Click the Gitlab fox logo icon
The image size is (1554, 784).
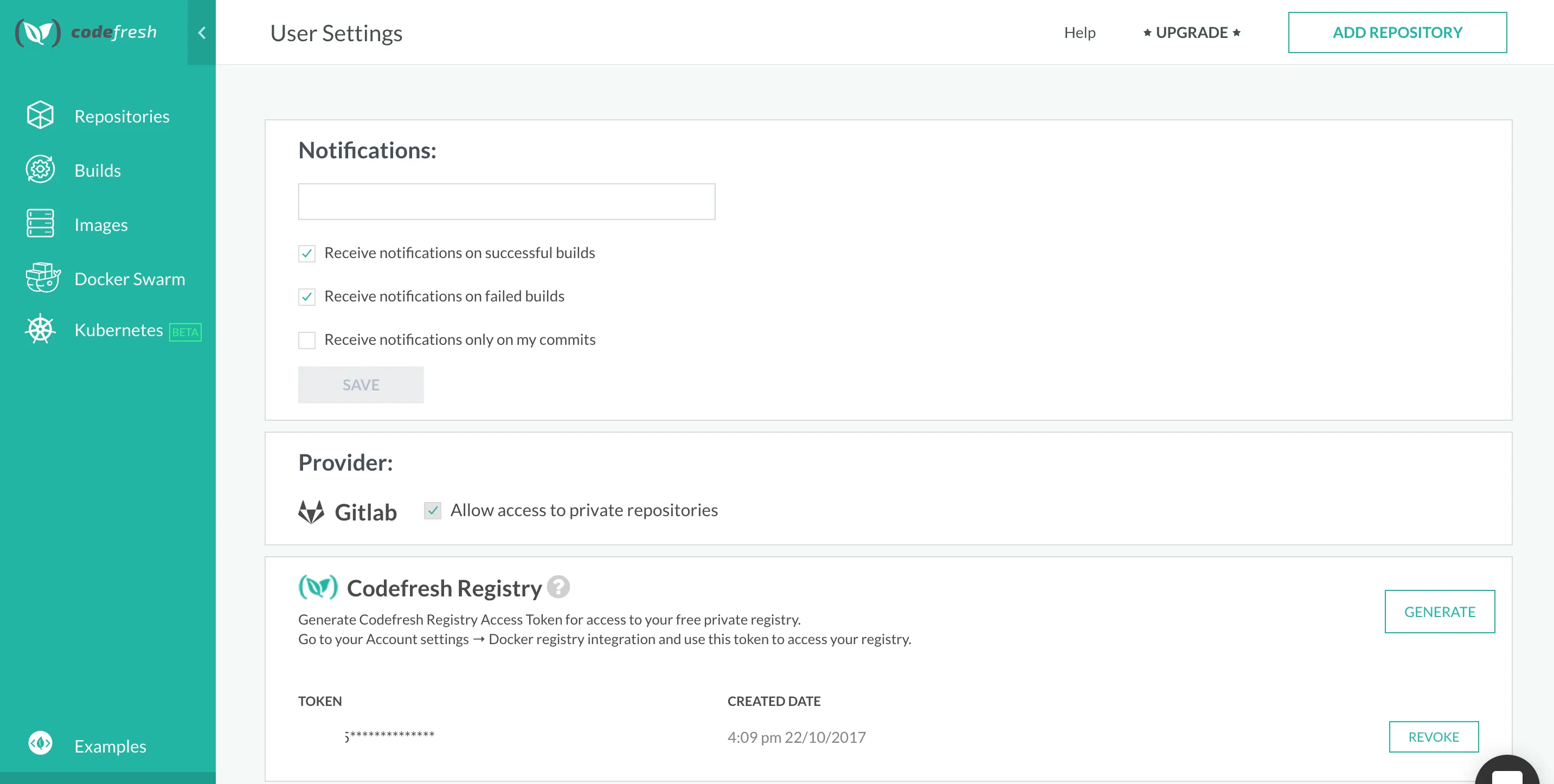[311, 512]
